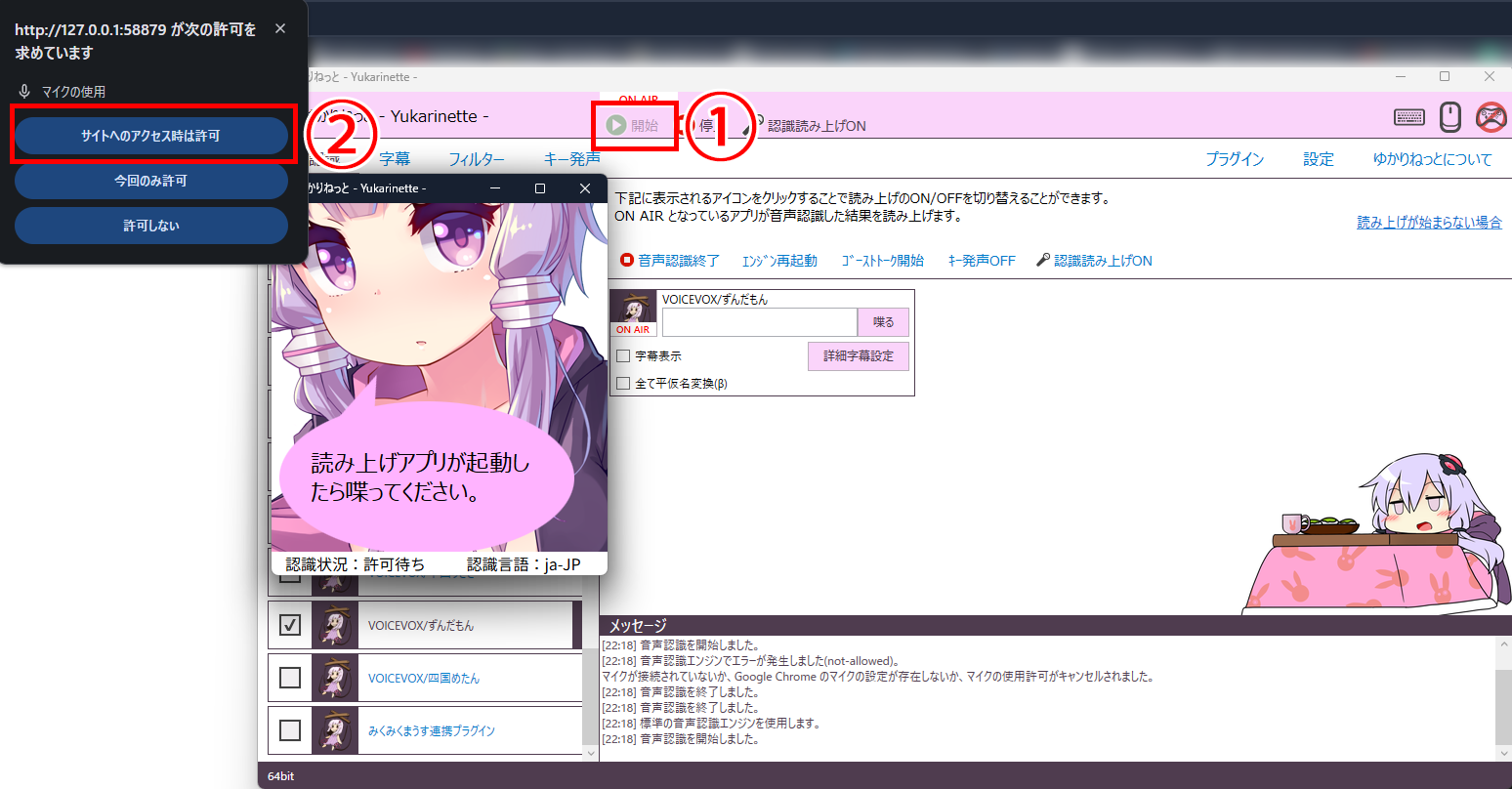
Task: Click the ずんだもん plugin row avatar icon
Action: pyautogui.click(x=335, y=625)
